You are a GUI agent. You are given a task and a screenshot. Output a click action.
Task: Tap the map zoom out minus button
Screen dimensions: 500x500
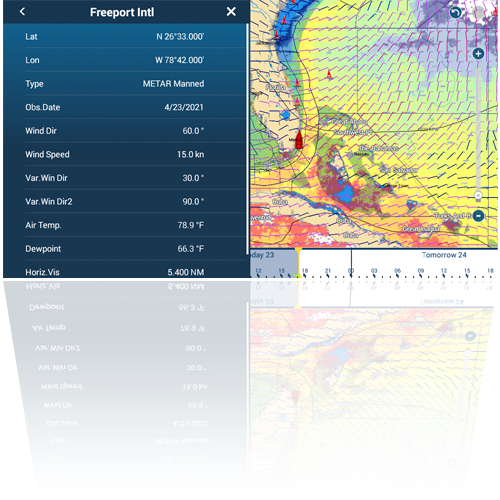[478, 216]
